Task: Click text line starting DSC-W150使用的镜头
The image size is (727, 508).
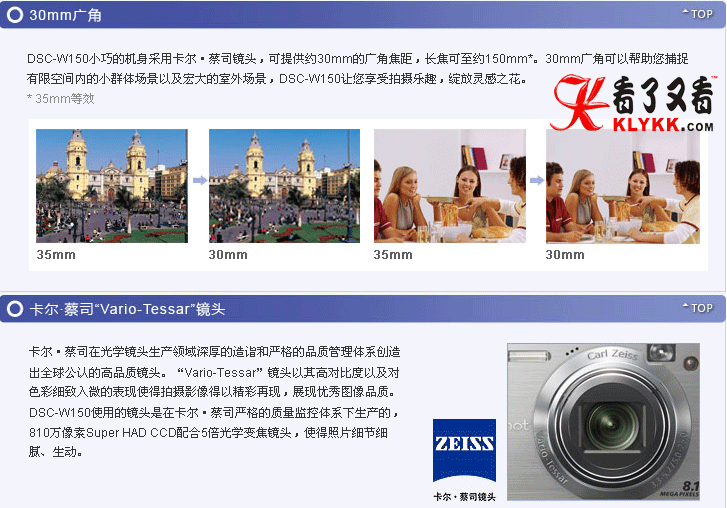Action: tap(214, 413)
